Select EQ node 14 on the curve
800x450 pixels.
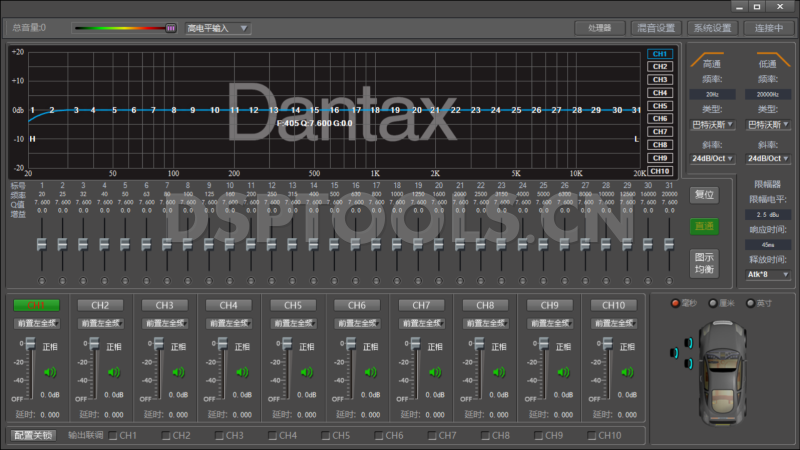click(295, 110)
